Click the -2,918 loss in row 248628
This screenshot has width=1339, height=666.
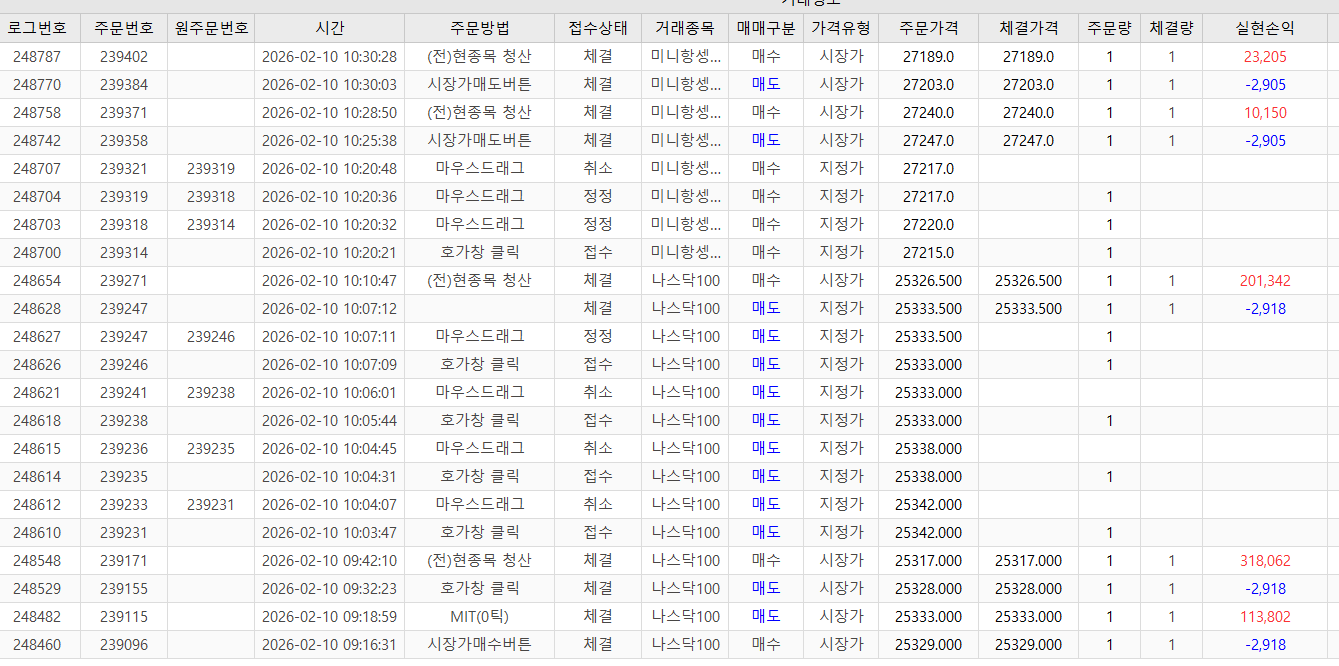coord(1265,309)
